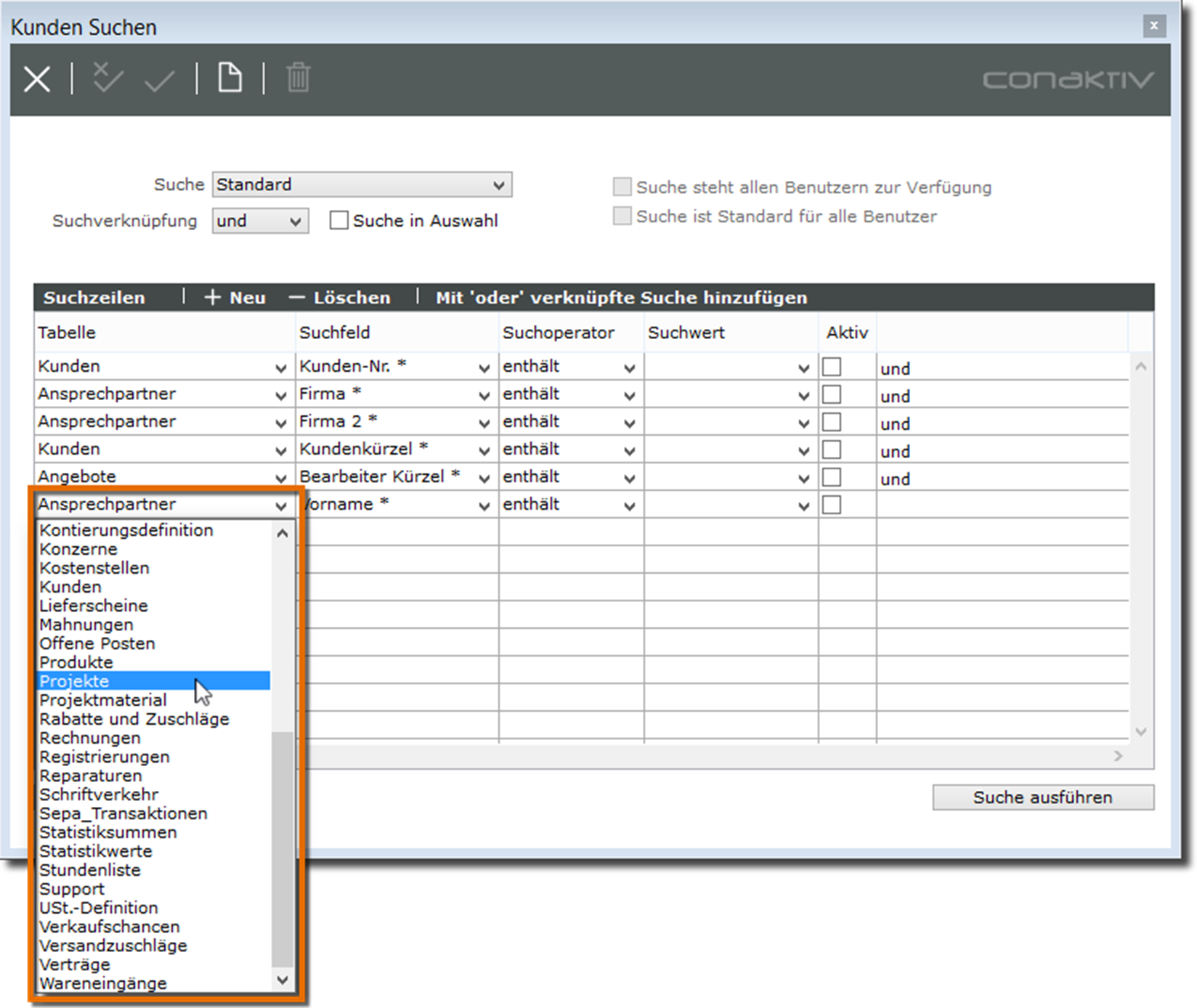Click 'Mit 'oder' verknüpfte Suche hinzufügen'
This screenshot has width=1197, height=1008.
(x=621, y=298)
